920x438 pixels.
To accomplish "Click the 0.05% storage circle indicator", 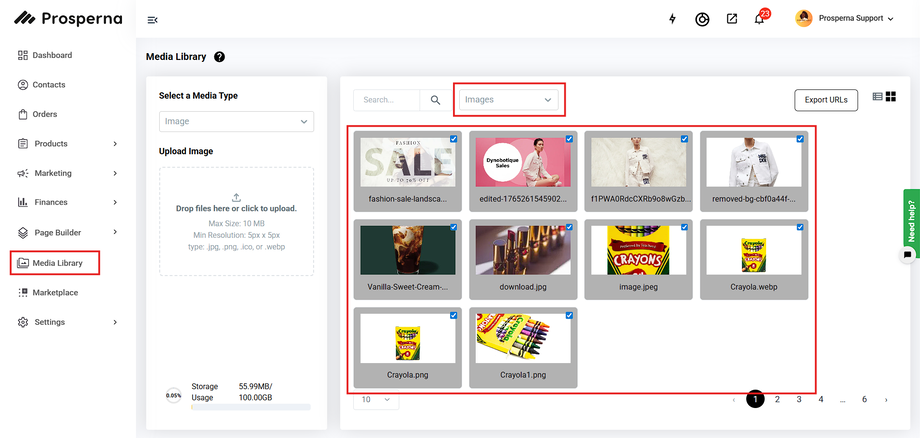I will click(174, 395).
